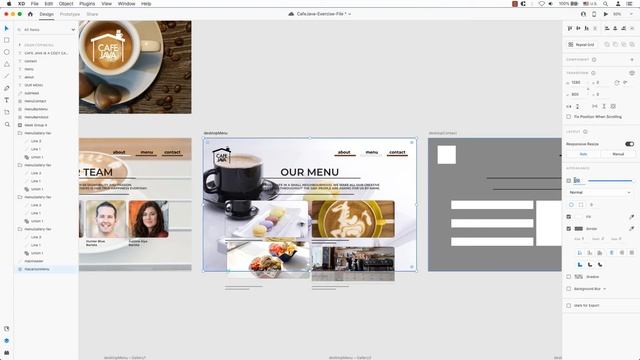
Task: Click the Border eyedropper icon
Action: [631, 229]
